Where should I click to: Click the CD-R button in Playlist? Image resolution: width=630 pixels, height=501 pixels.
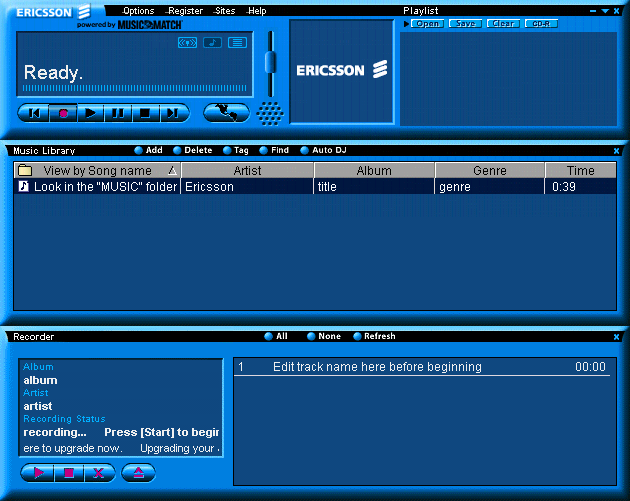pos(541,24)
